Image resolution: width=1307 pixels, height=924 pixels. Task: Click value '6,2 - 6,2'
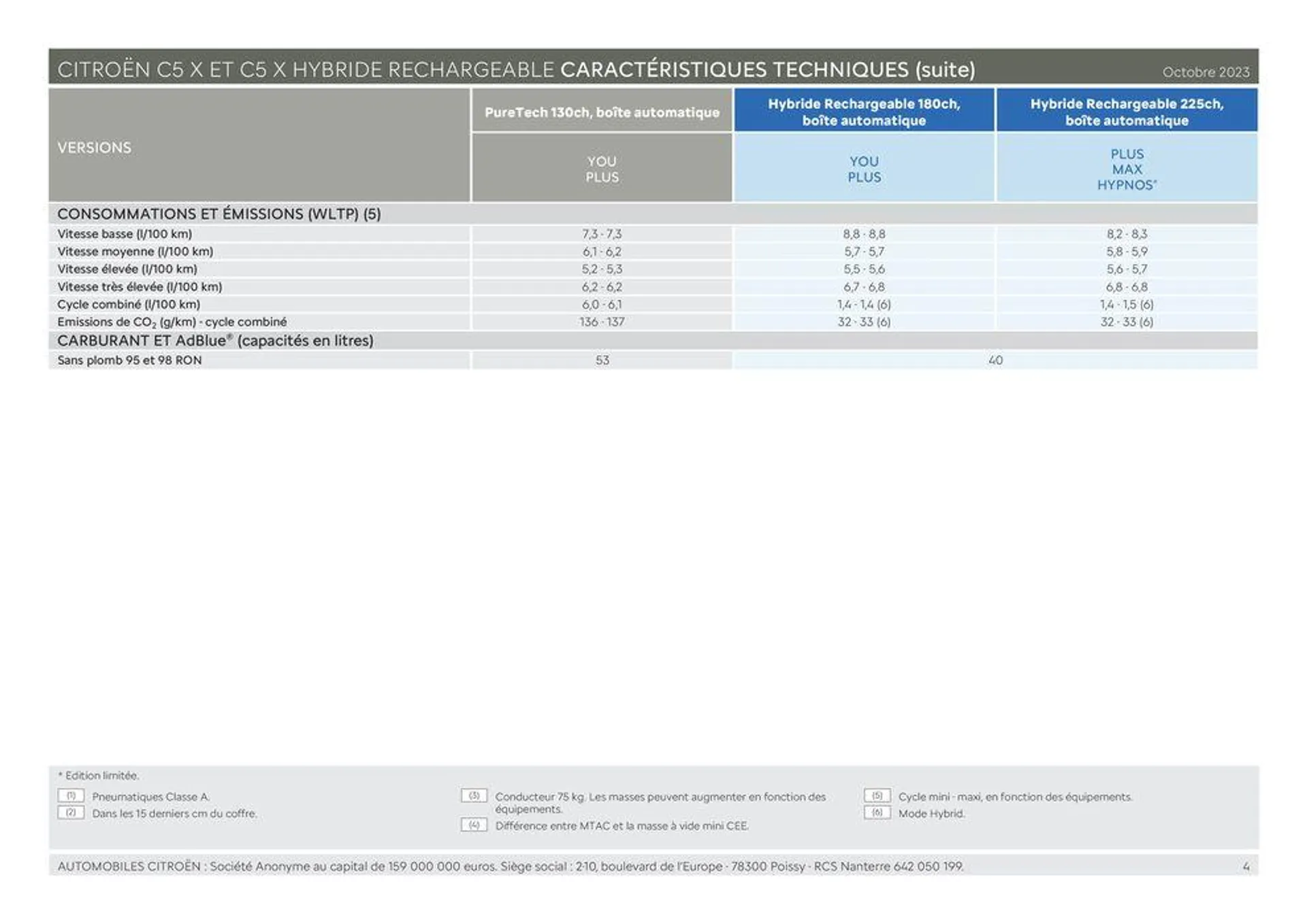pyautogui.click(x=602, y=287)
